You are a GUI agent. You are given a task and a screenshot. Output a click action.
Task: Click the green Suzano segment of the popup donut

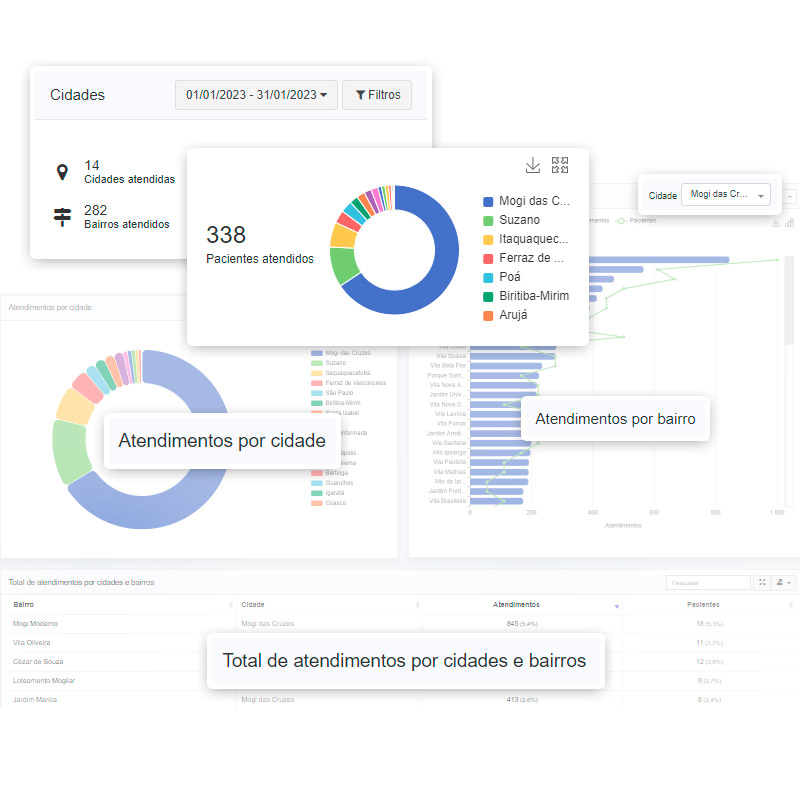point(343,264)
